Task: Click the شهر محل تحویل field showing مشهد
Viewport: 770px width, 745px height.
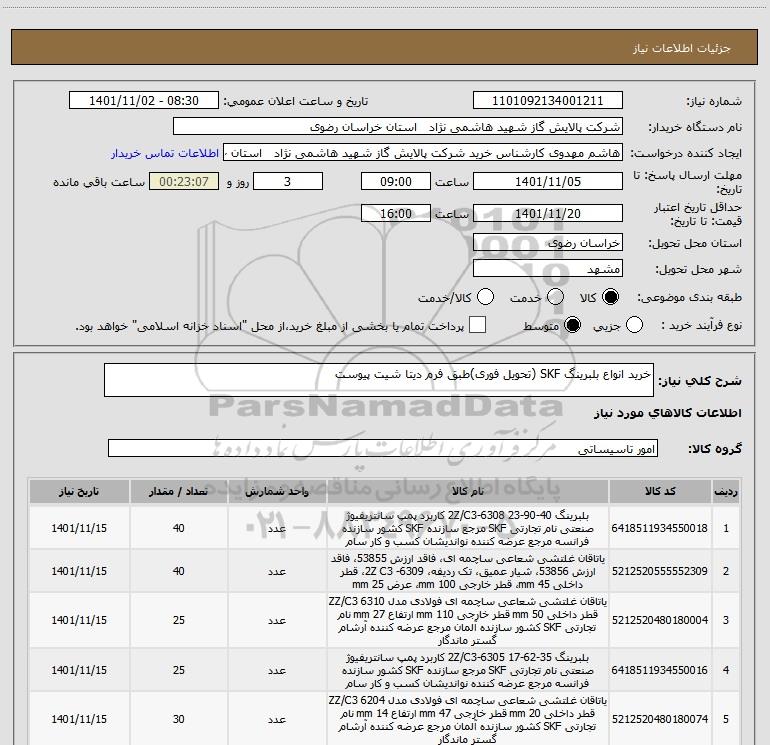Action: pyautogui.click(x=547, y=269)
